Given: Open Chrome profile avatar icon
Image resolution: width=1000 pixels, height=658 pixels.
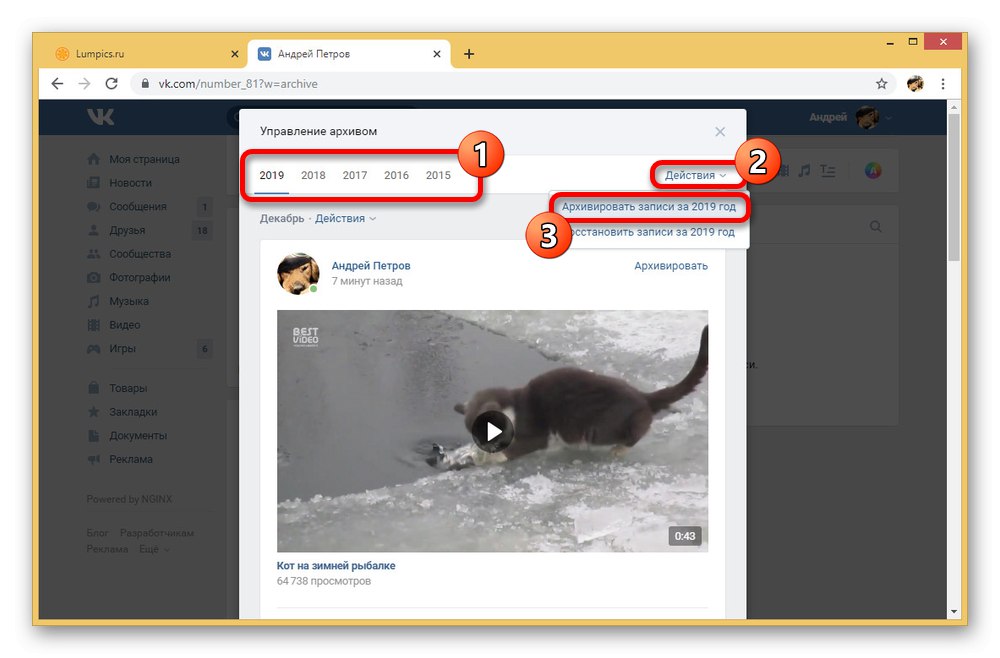Looking at the screenshot, I should pos(915,84).
